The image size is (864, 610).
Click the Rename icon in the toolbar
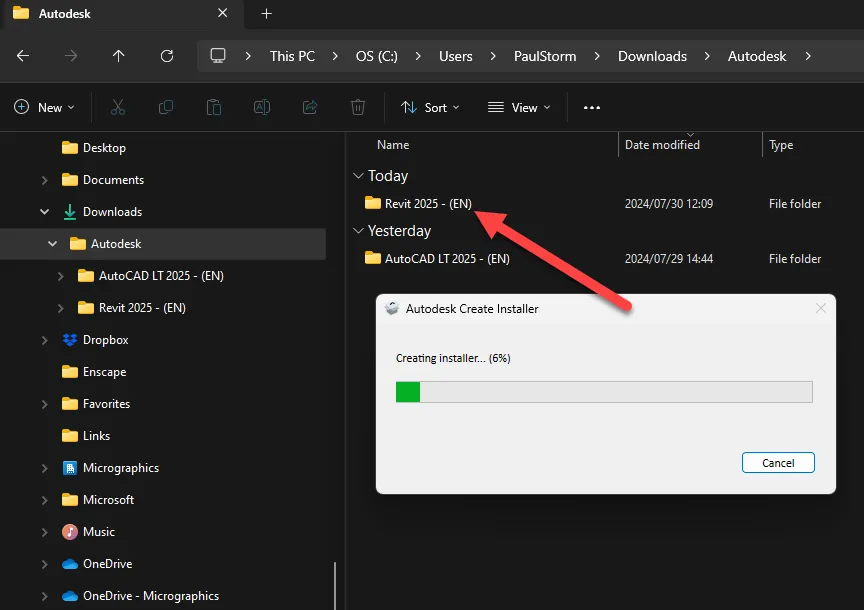(x=261, y=106)
